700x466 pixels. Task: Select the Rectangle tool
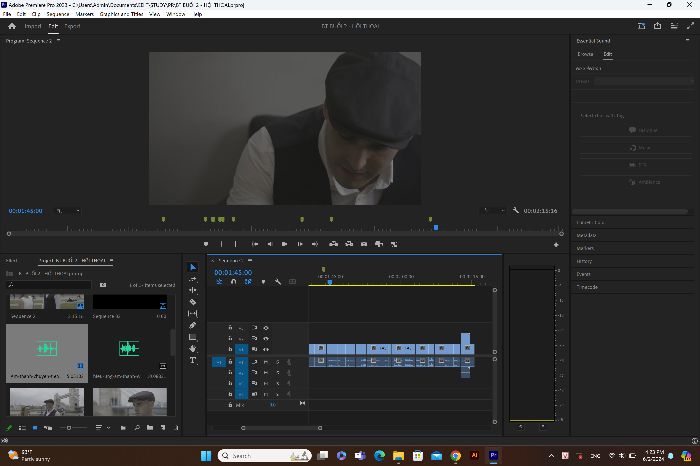(193, 337)
